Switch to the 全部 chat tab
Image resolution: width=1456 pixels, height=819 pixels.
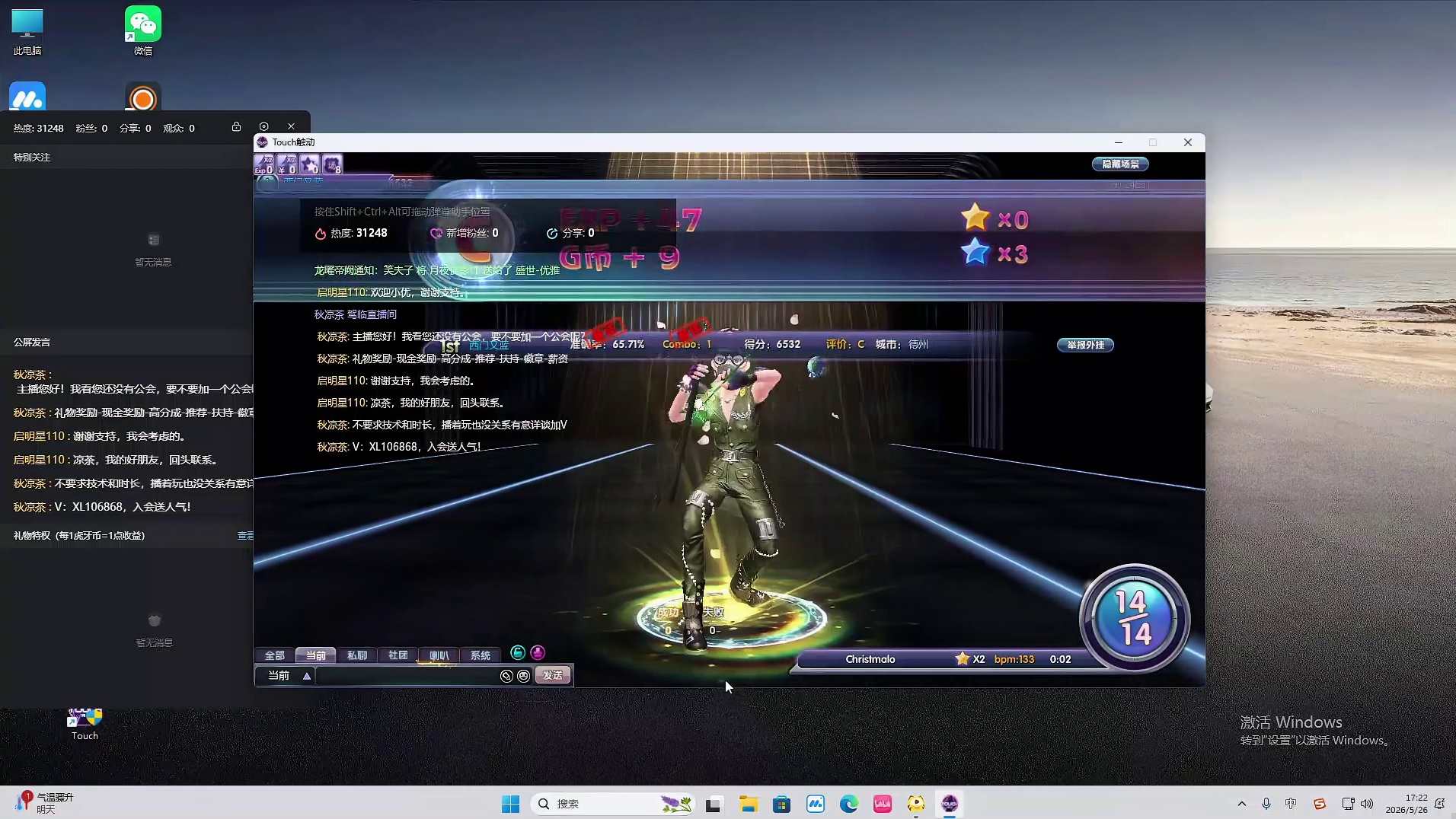pyautogui.click(x=275, y=655)
